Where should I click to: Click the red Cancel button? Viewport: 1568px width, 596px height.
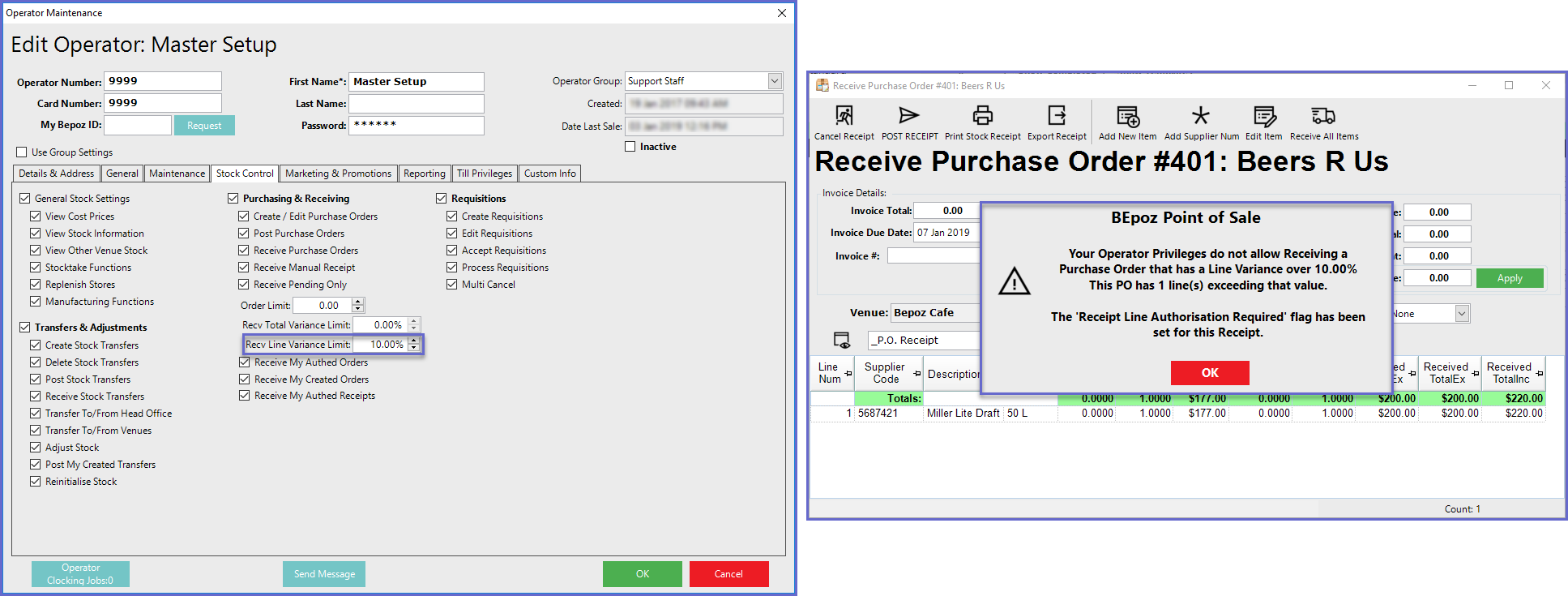click(x=728, y=574)
